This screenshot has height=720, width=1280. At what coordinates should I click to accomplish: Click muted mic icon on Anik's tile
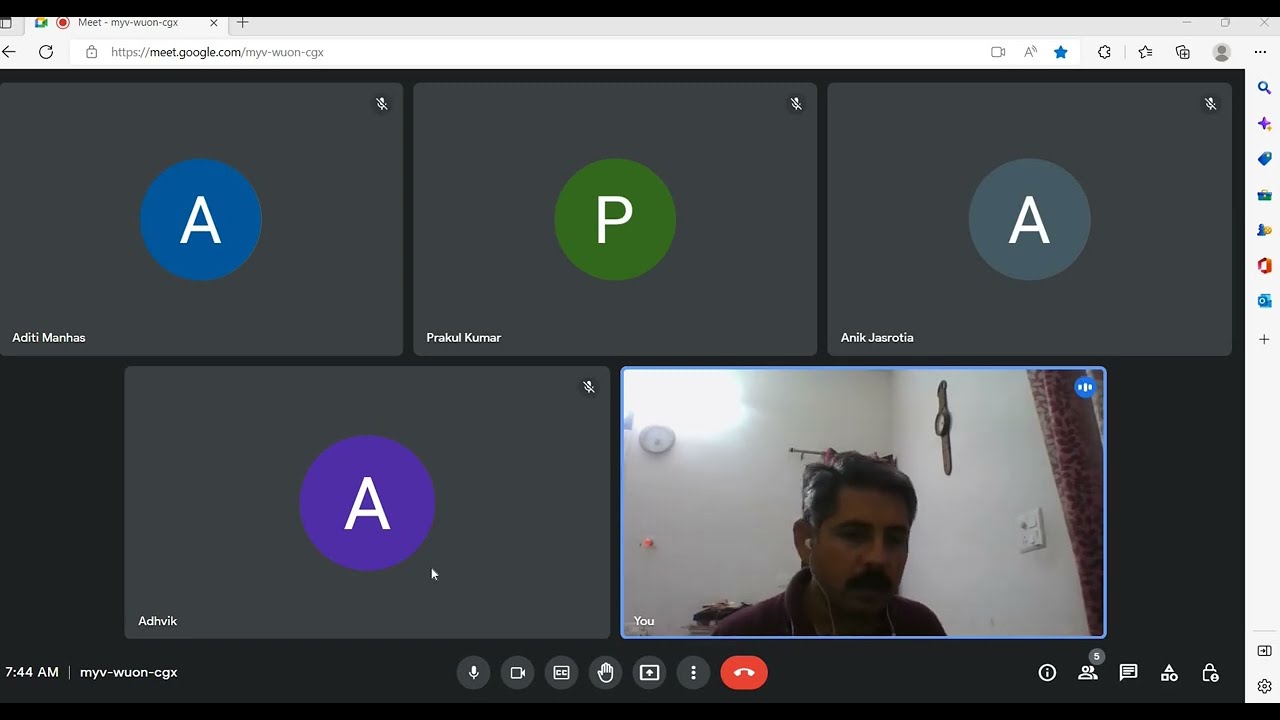pos(1210,104)
